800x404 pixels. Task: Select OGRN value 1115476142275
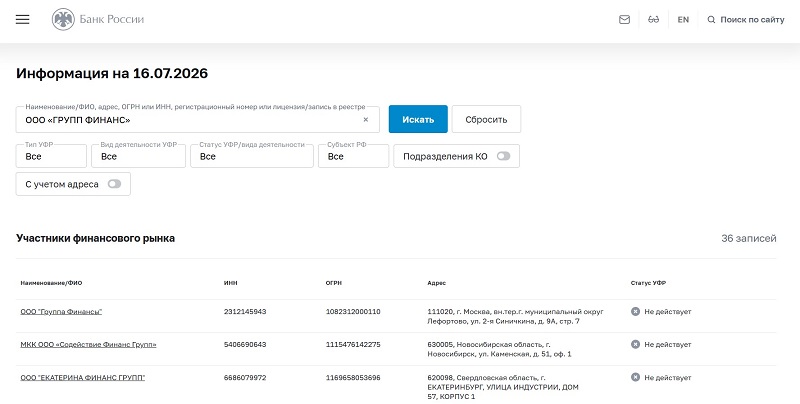(x=353, y=345)
